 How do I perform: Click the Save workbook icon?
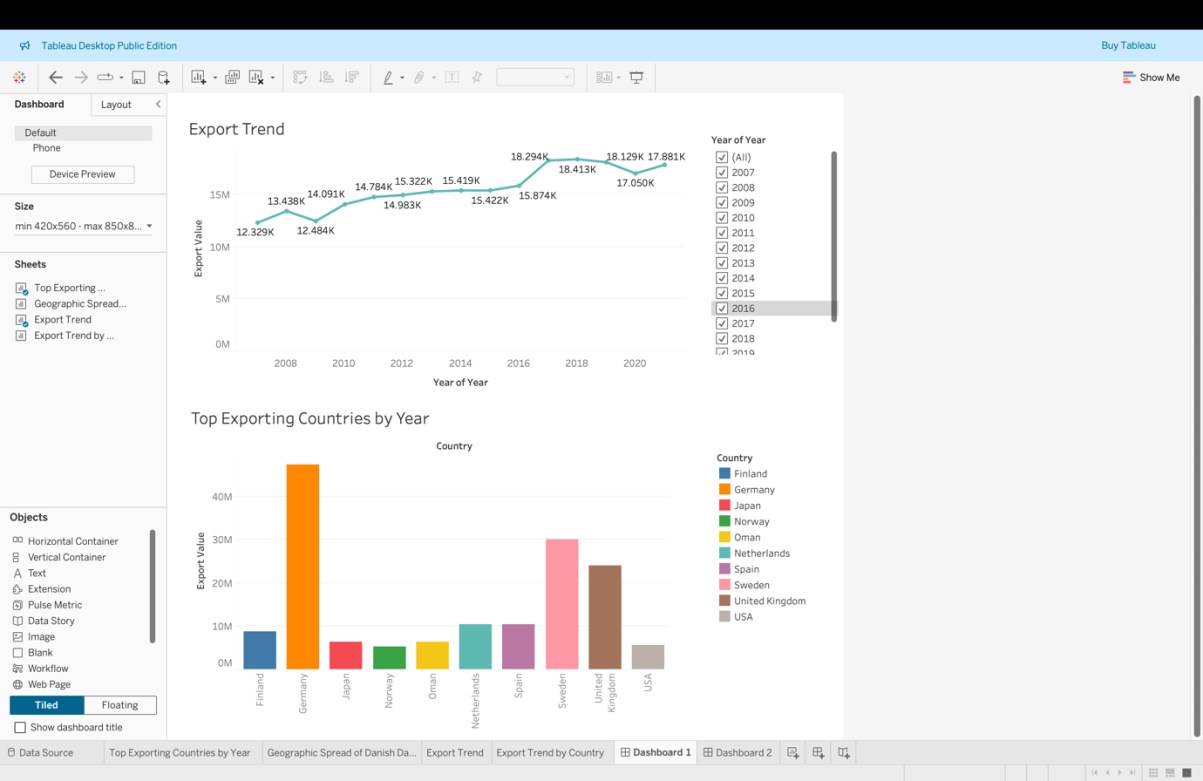pyautogui.click(x=139, y=77)
